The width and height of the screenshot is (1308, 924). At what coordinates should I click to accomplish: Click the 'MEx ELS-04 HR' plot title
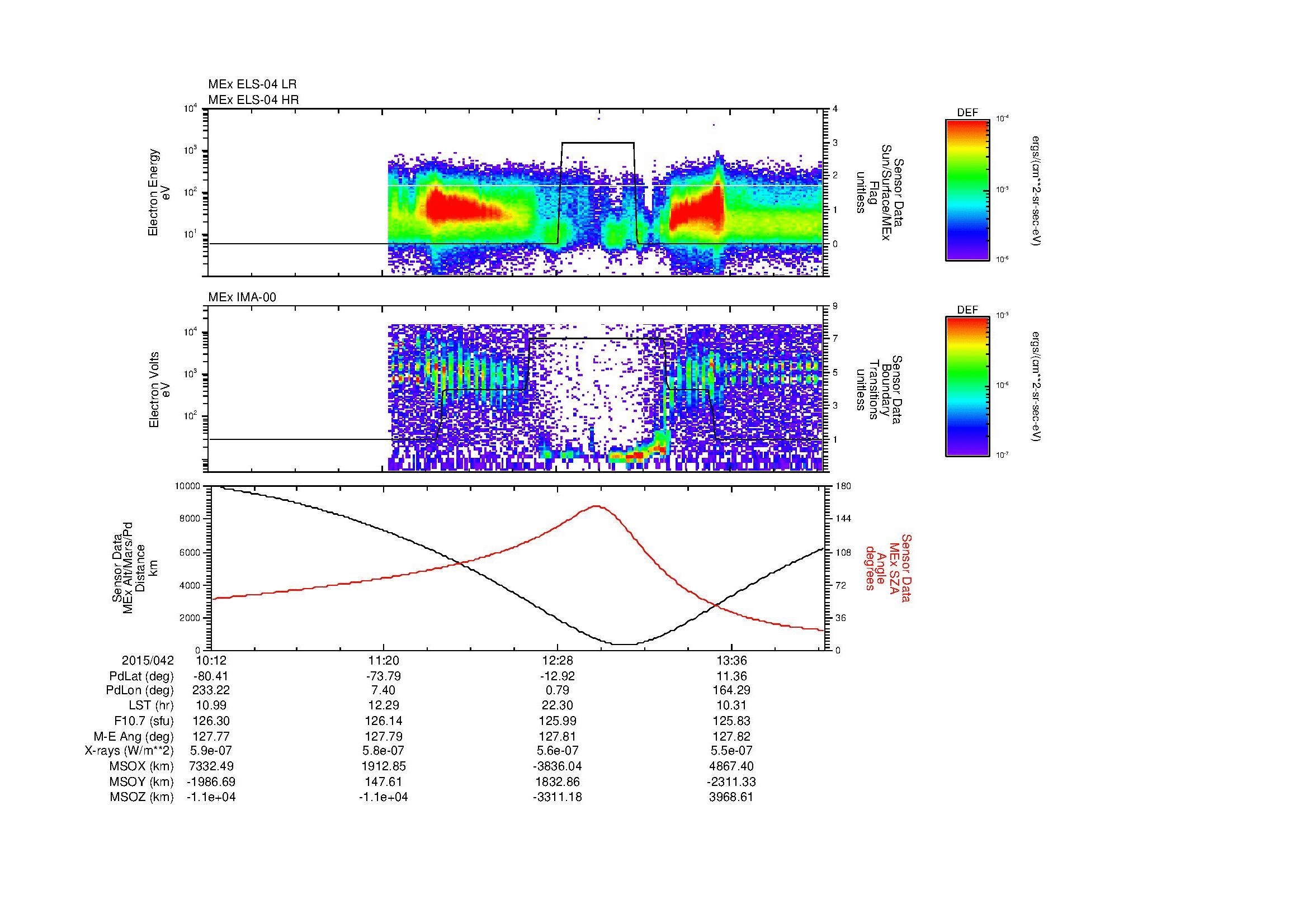(x=253, y=100)
